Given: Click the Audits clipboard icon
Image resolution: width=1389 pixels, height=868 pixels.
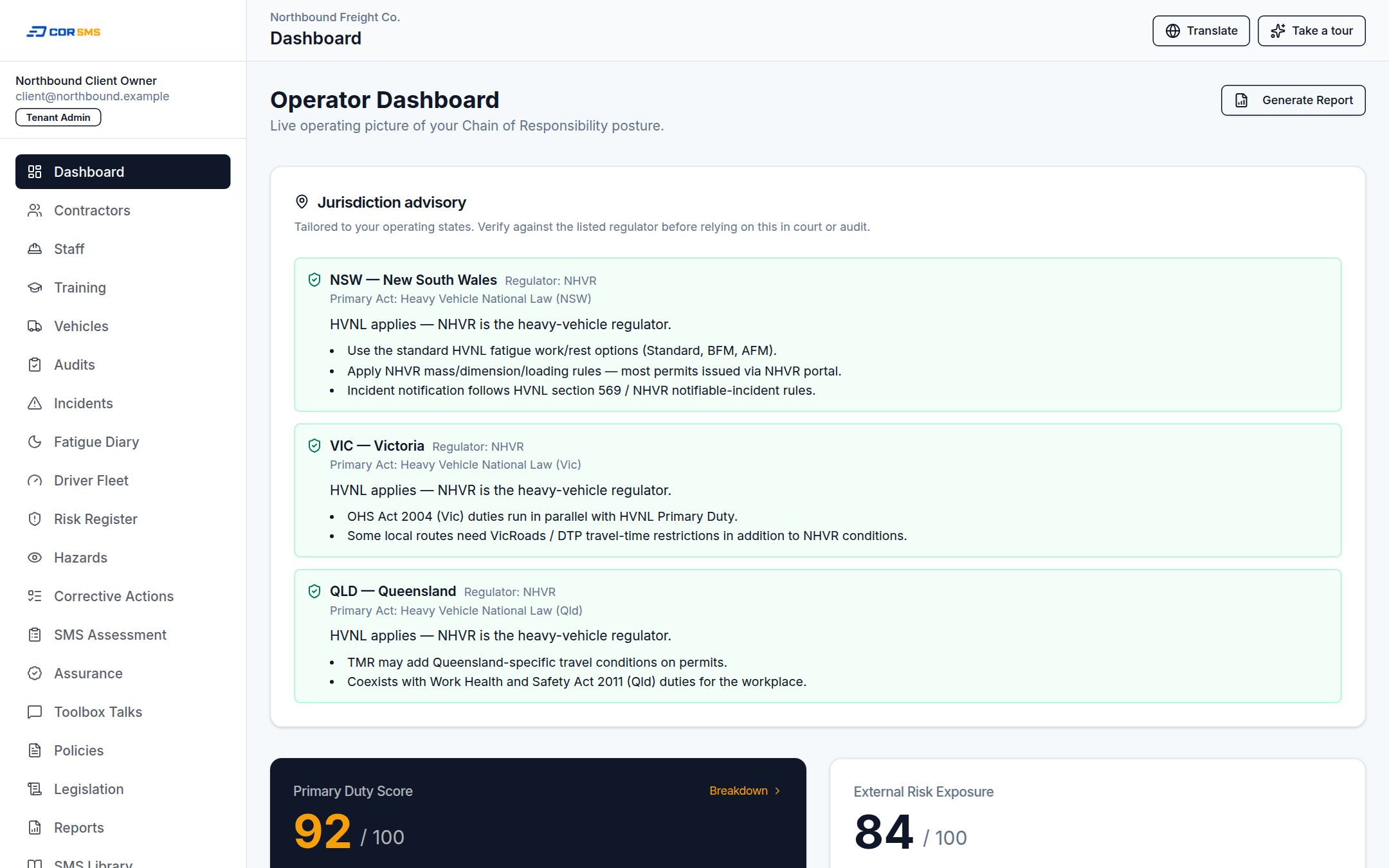Looking at the screenshot, I should pos(35,365).
